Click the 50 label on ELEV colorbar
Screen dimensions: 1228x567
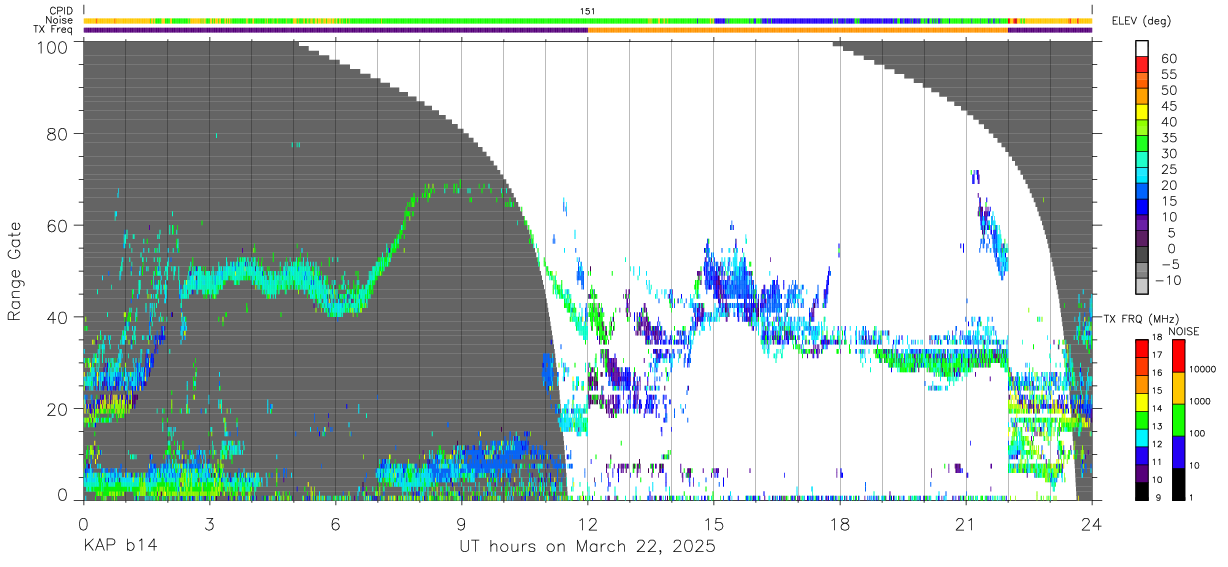1168,91
